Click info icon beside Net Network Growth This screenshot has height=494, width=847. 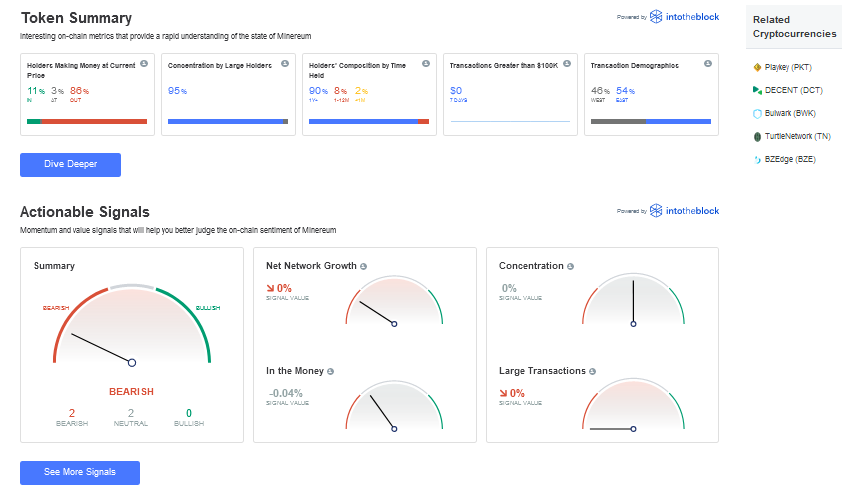pyautogui.click(x=364, y=266)
